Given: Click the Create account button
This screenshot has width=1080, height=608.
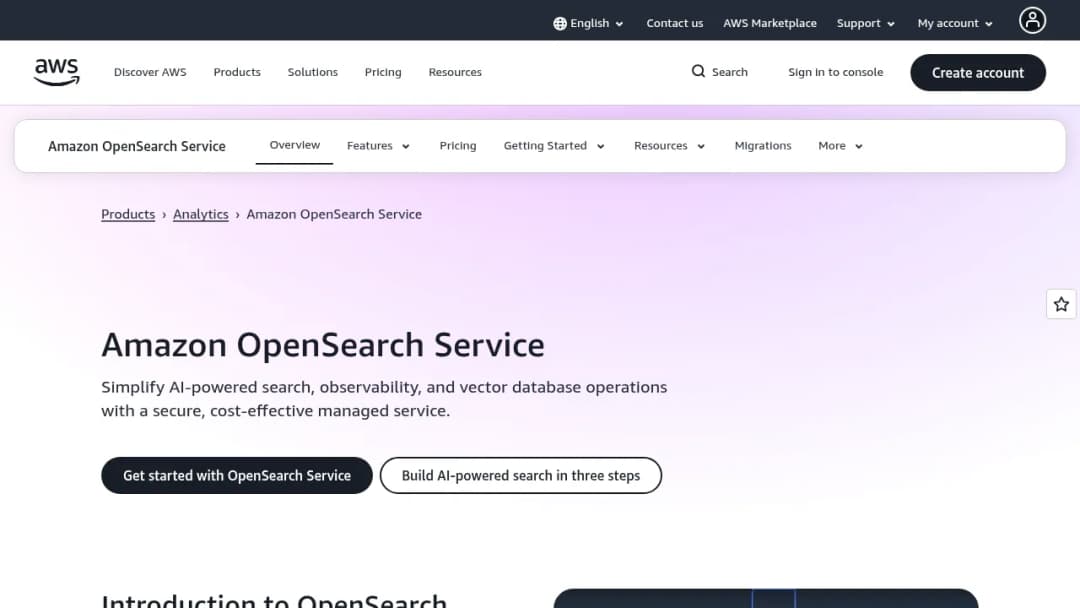Looking at the screenshot, I should (x=978, y=72).
